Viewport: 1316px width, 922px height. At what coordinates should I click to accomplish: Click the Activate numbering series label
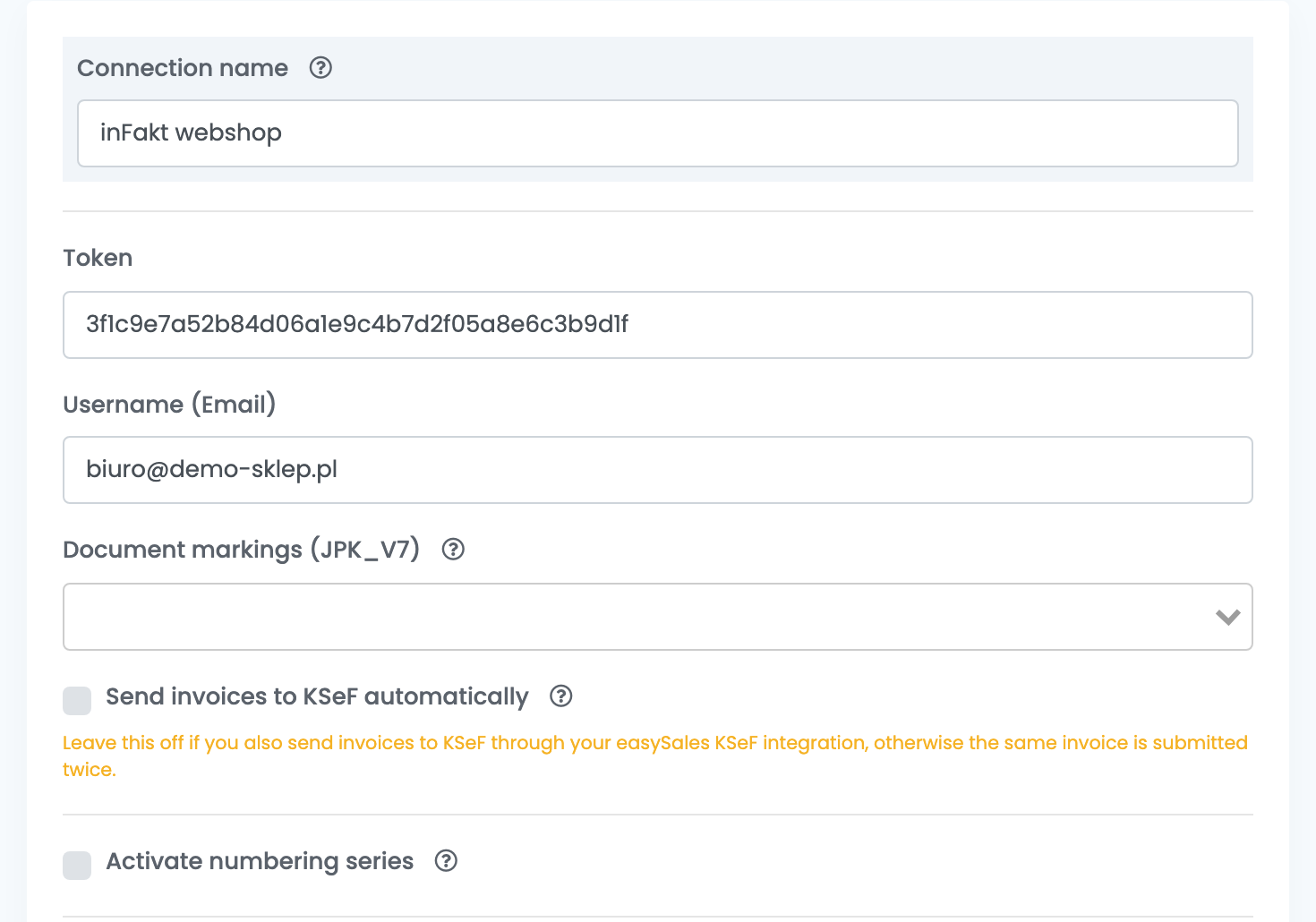pyautogui.click(x=260, y=861)
